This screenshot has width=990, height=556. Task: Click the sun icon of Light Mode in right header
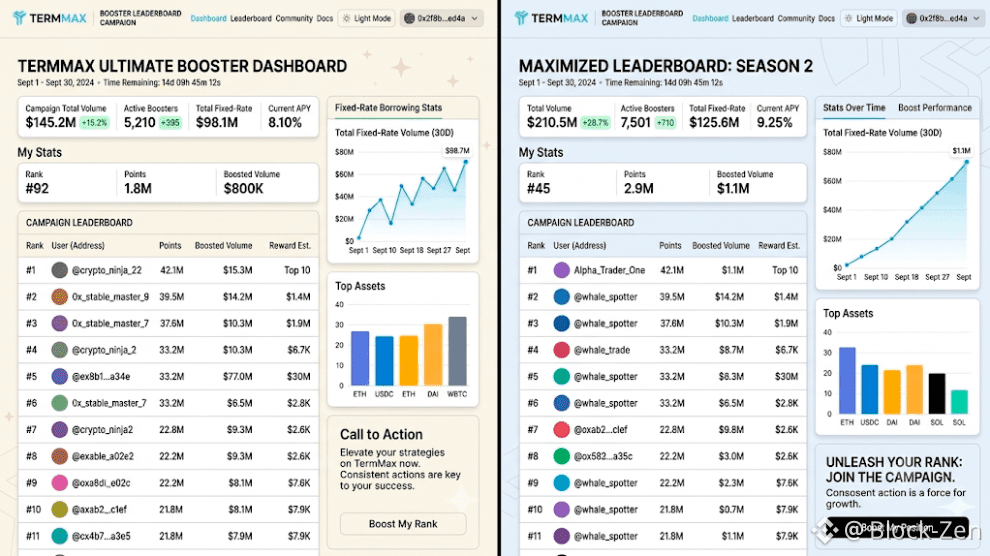coord(848,18)
